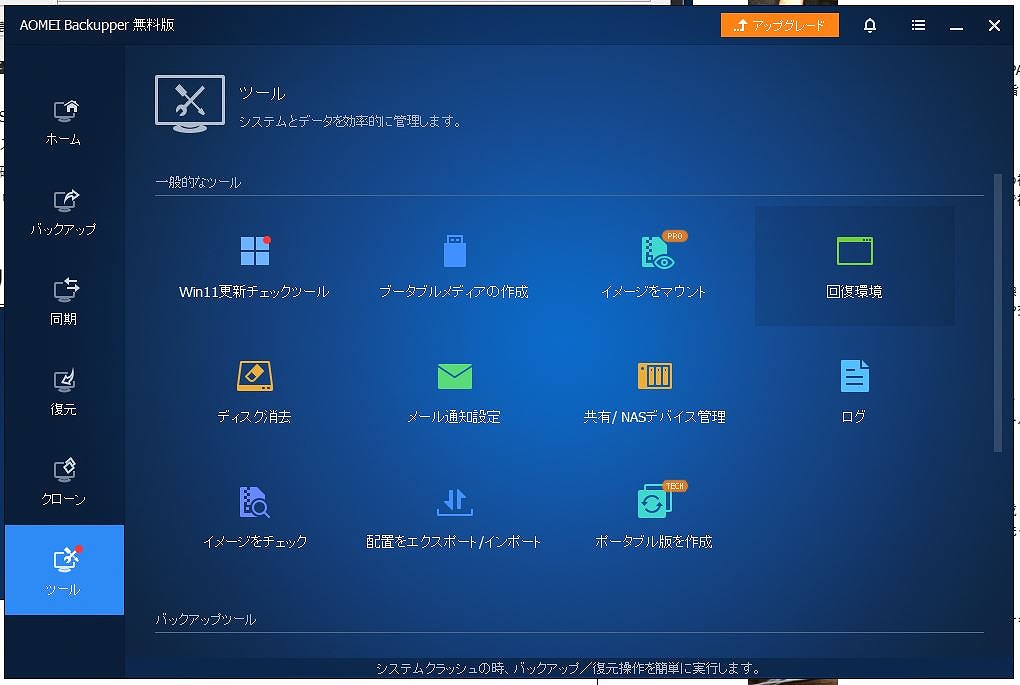Open the menu list icon in title bar

[x=918, y=25]
